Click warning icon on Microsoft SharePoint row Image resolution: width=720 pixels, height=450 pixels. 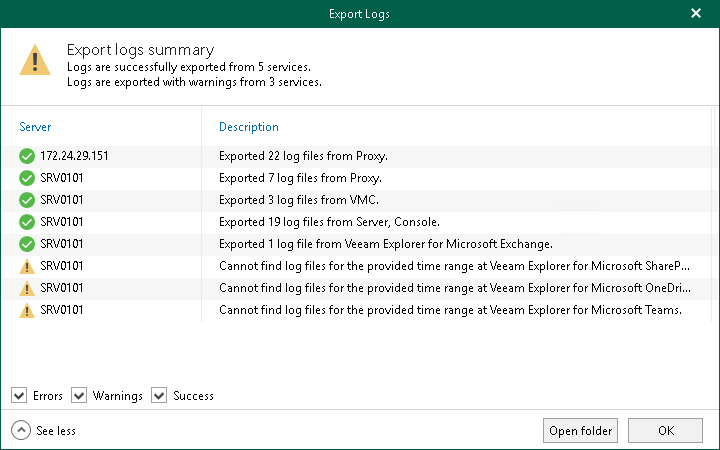[27, 266]
